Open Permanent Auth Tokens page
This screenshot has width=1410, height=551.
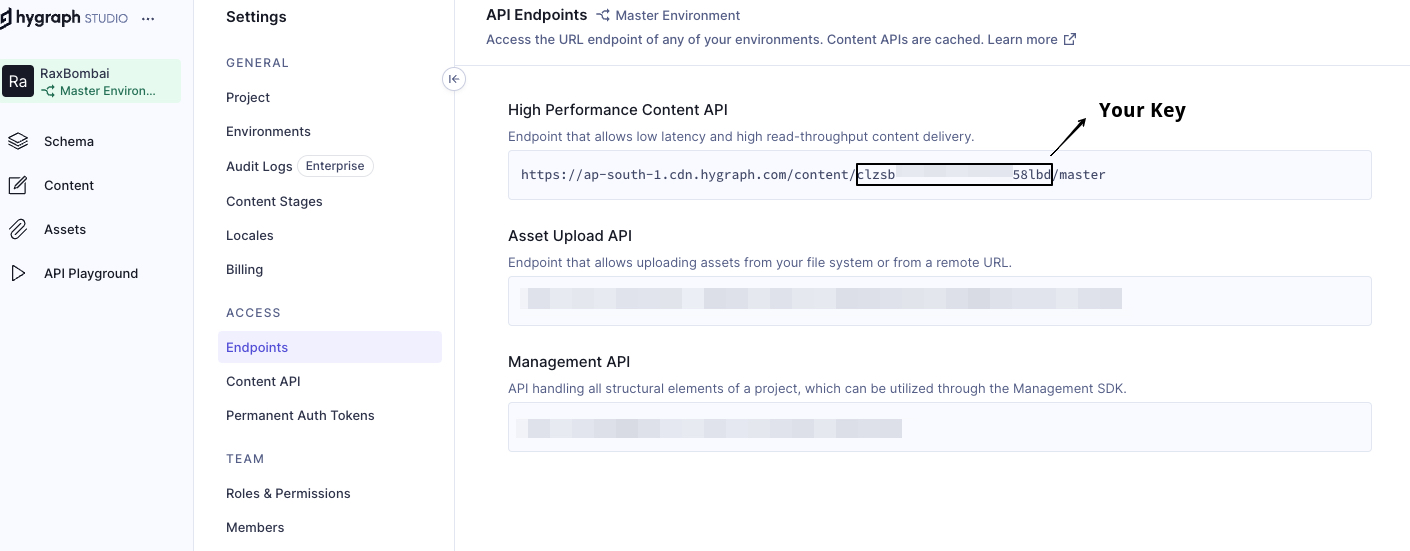tap(300, 415)
